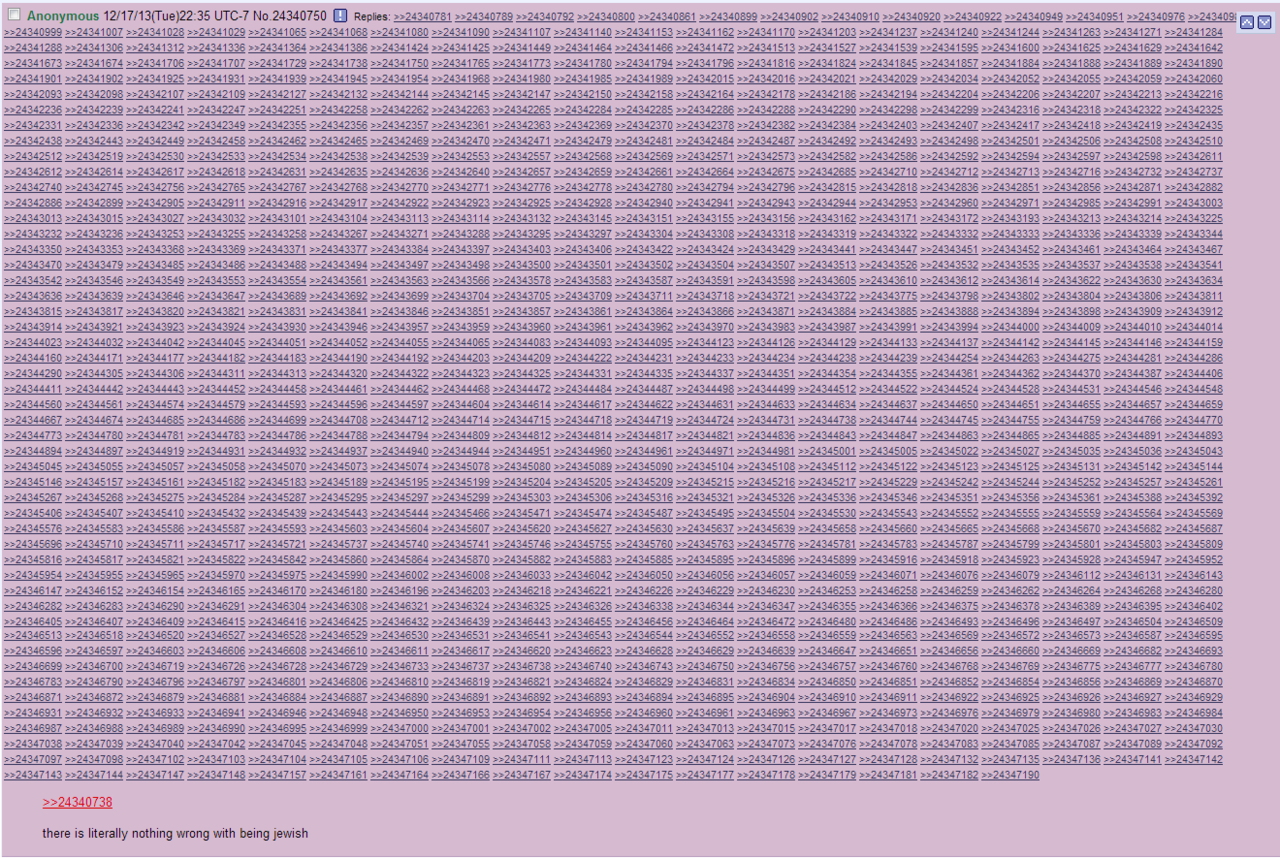
Task: Open reply link >>24347179
Action: 827,776
